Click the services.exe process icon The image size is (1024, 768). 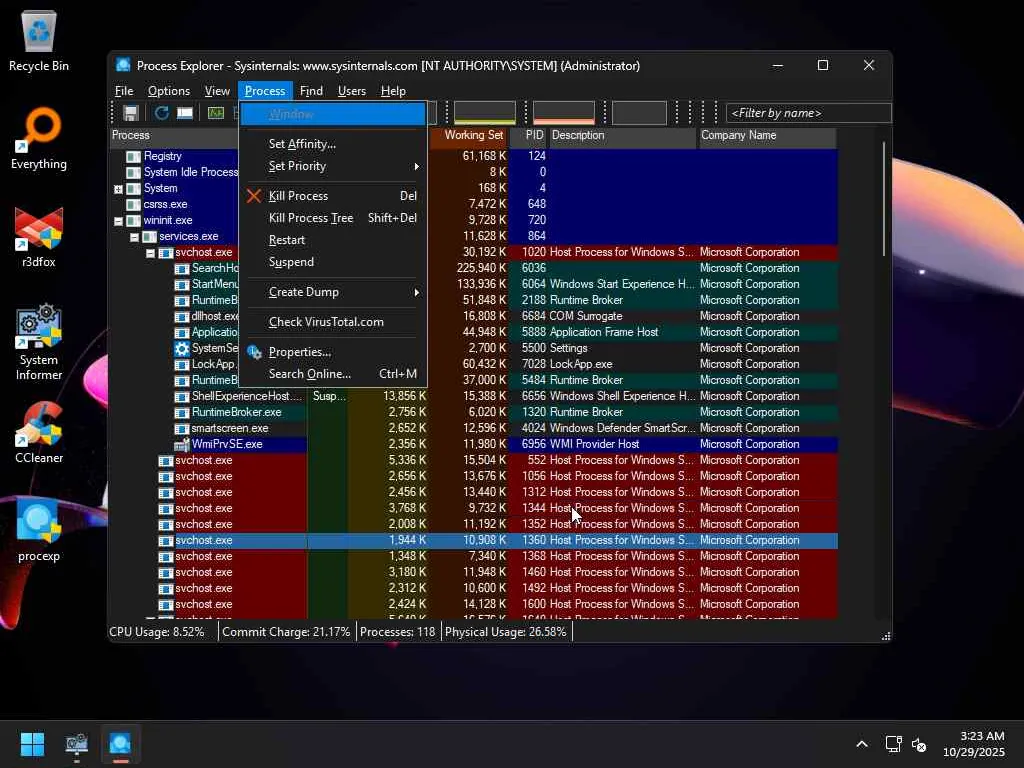click(150, 236)
